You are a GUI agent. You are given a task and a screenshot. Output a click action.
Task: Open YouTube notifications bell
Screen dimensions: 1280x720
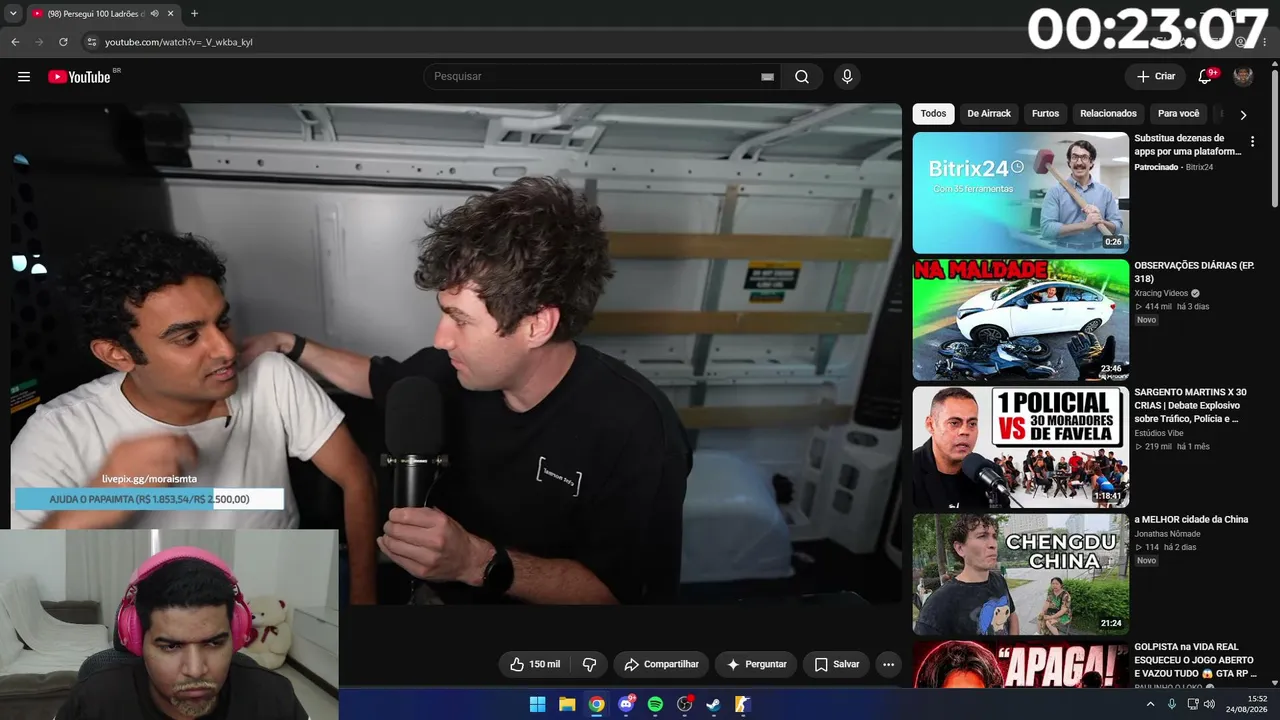point(1205,77)
